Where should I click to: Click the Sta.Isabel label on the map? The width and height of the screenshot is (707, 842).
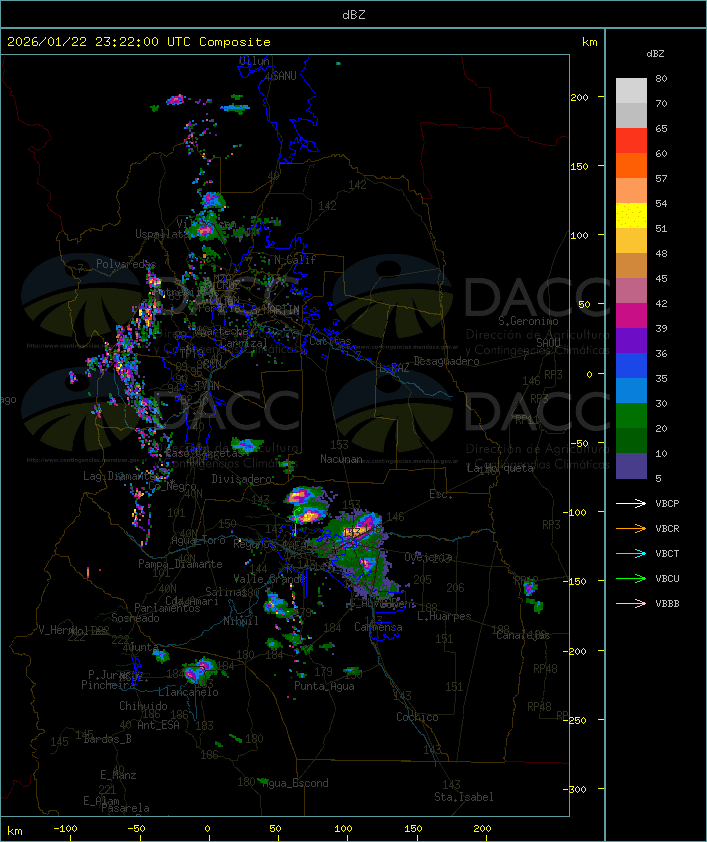point(463,797)
